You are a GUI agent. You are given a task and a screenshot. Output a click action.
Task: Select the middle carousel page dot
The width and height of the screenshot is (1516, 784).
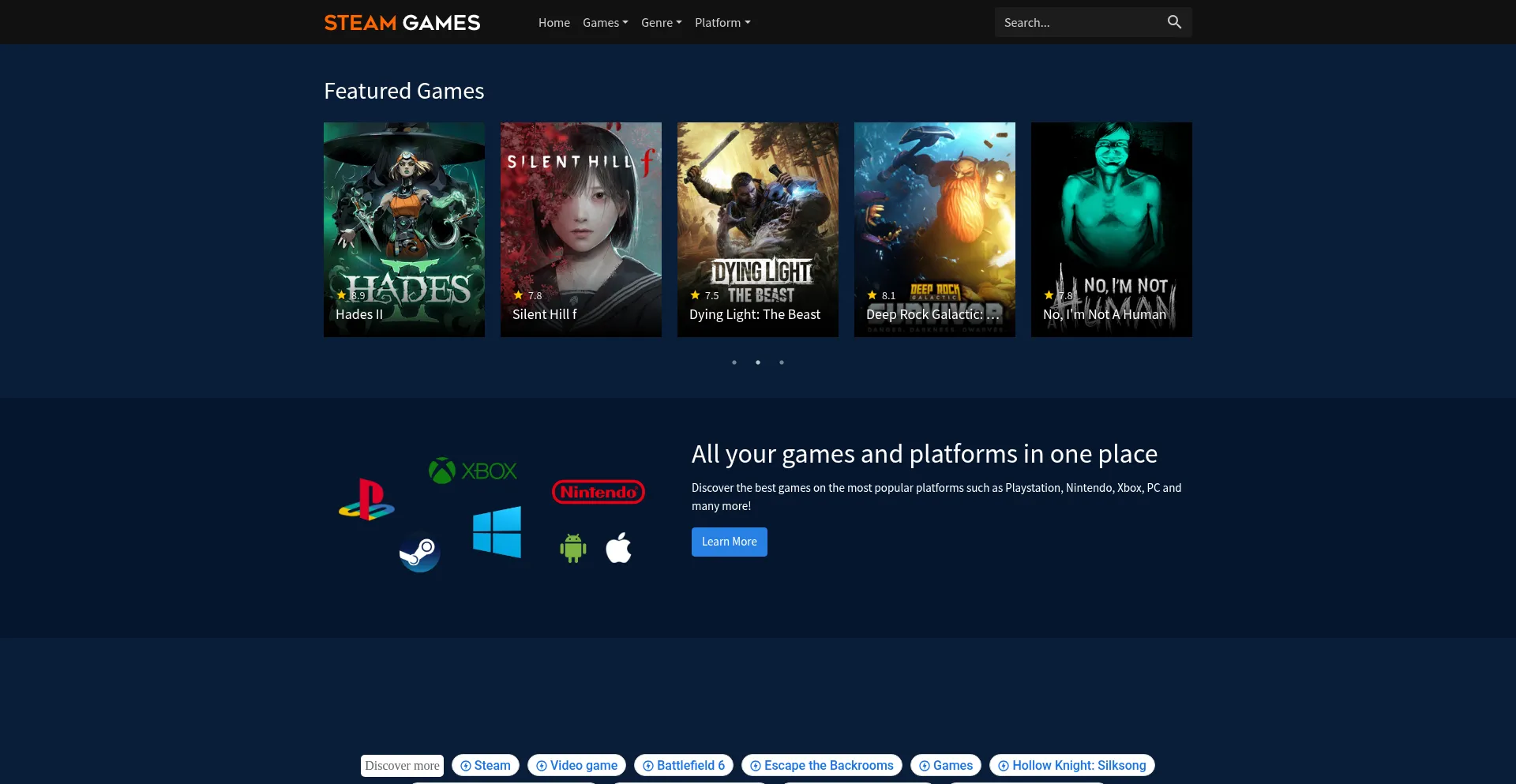(758, 362)
